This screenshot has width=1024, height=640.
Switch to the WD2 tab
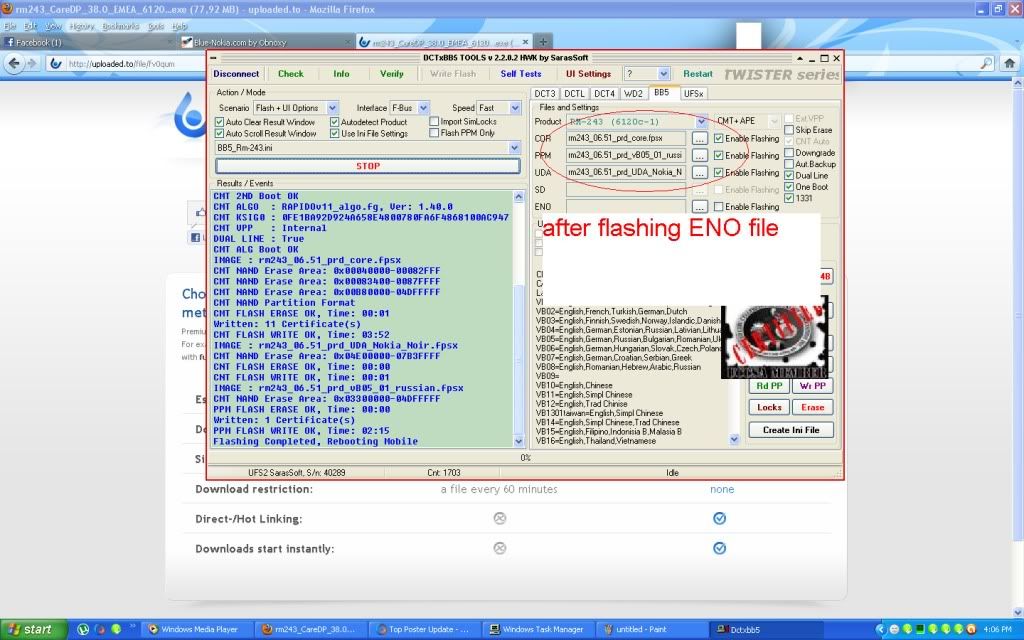coord(633,93)
